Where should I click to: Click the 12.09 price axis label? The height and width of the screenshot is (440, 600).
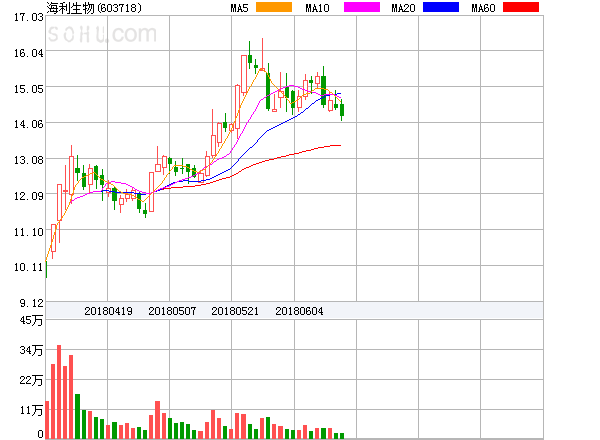coord(29,196)
